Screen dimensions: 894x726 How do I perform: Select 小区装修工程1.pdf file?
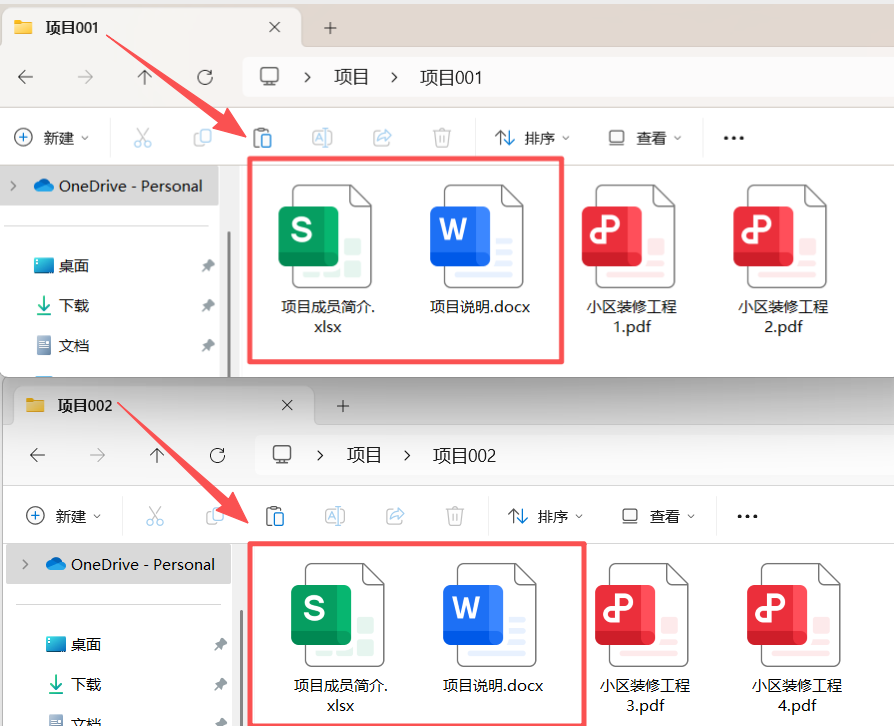(x=631, y=259)
